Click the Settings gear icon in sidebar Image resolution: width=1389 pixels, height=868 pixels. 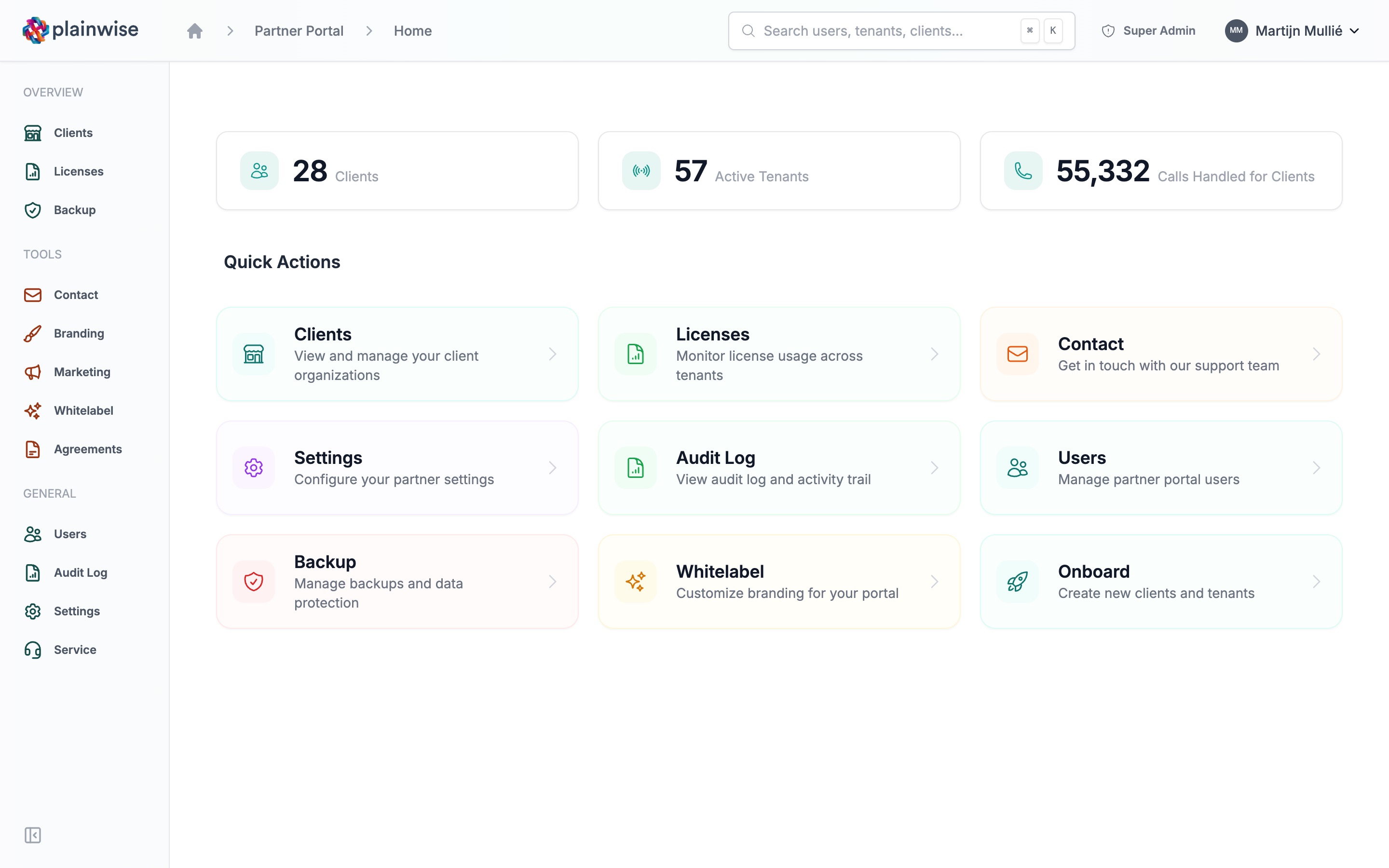click(x=33, y=611)
